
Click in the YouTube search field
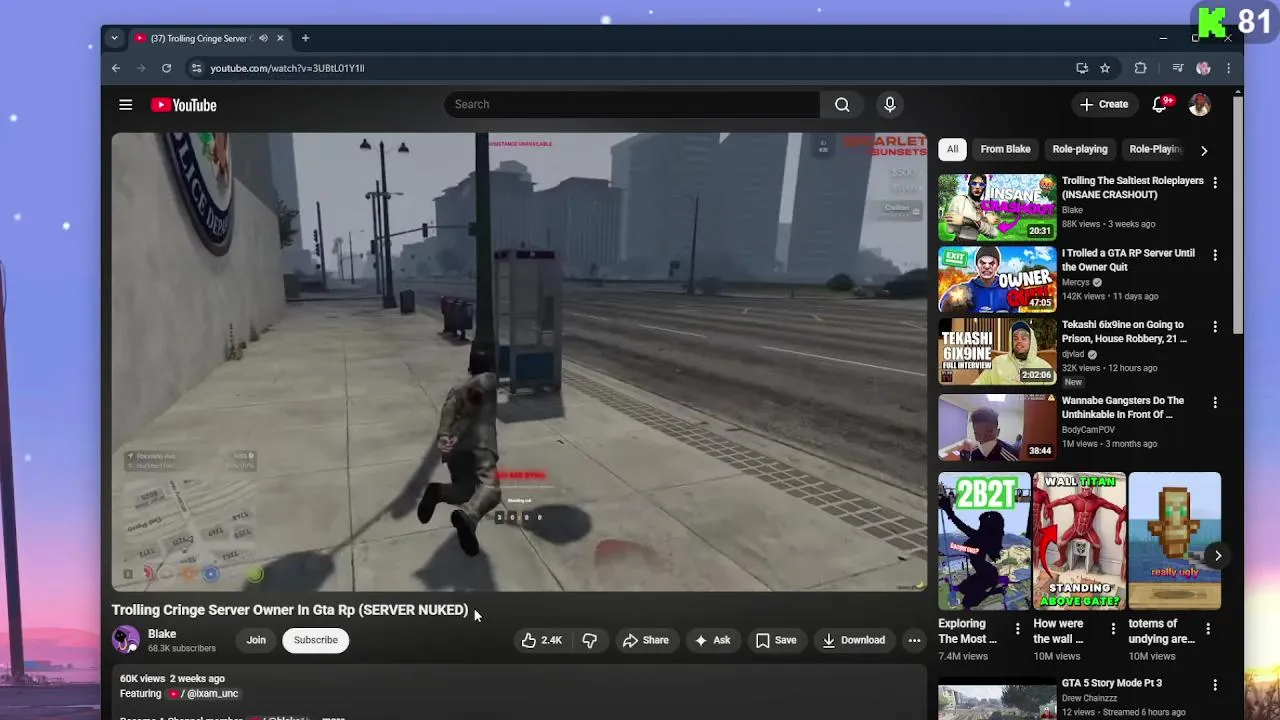tap(632, 104)
